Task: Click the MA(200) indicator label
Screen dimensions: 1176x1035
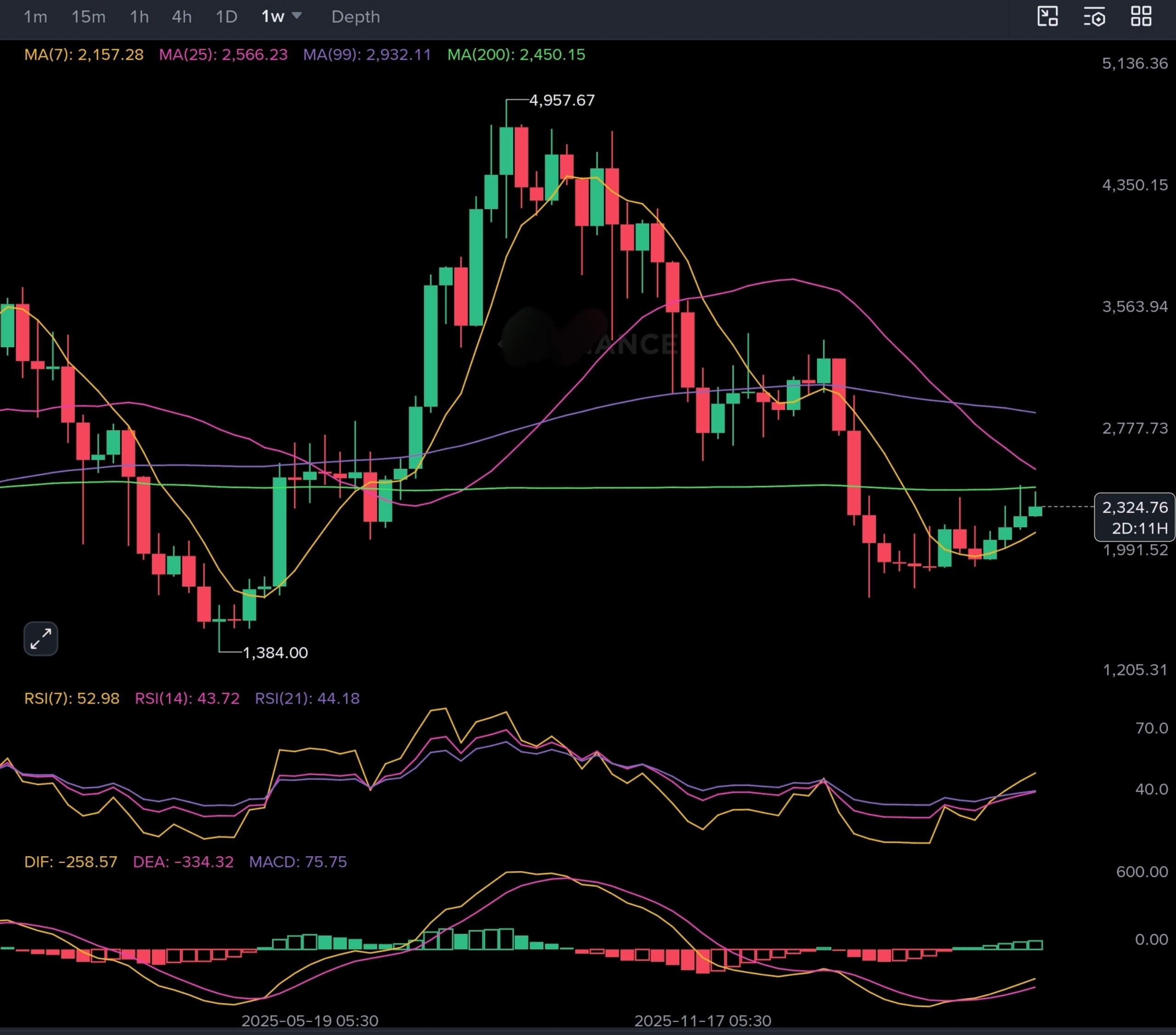Action: tap(516, 55)
